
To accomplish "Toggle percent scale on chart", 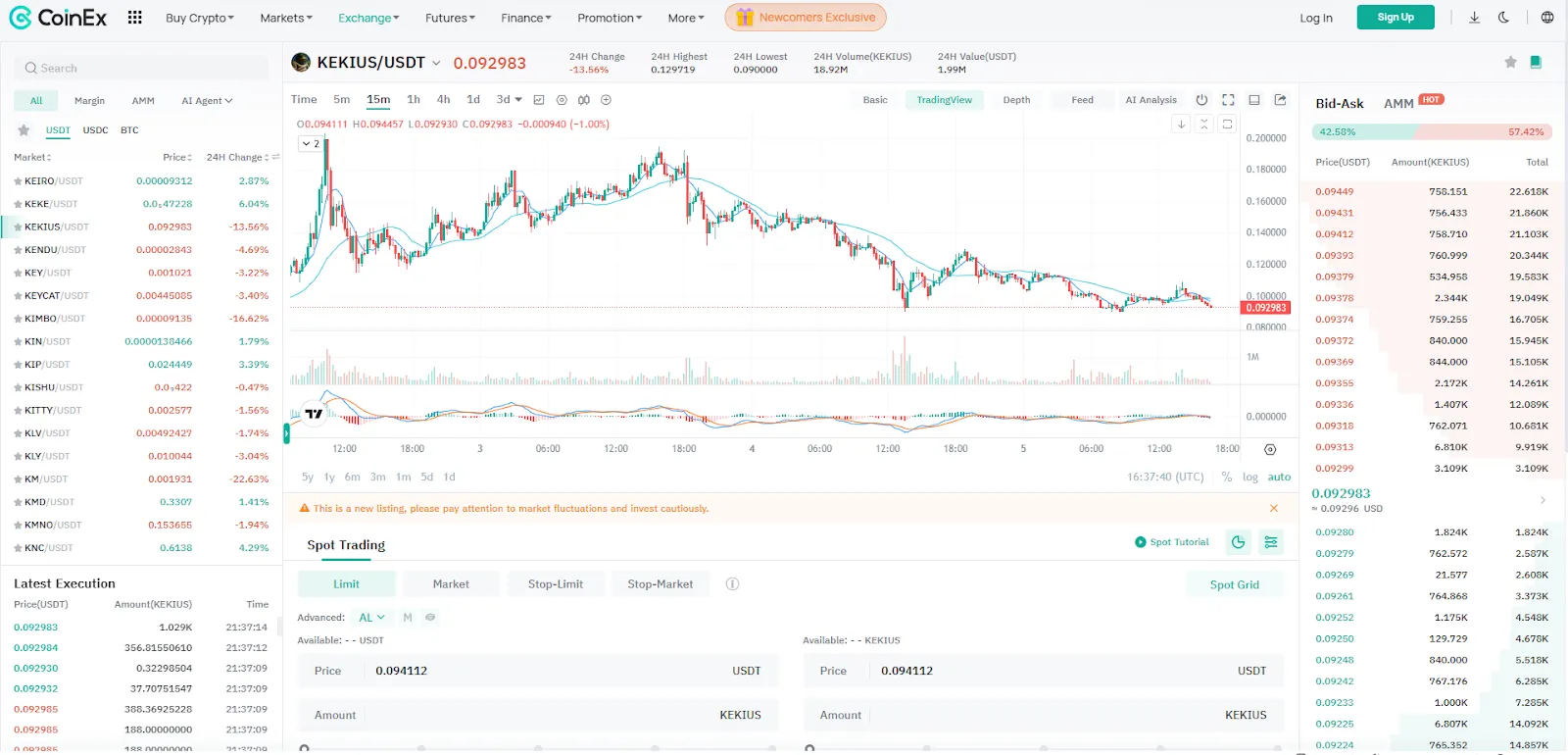I will [1227, 478].
